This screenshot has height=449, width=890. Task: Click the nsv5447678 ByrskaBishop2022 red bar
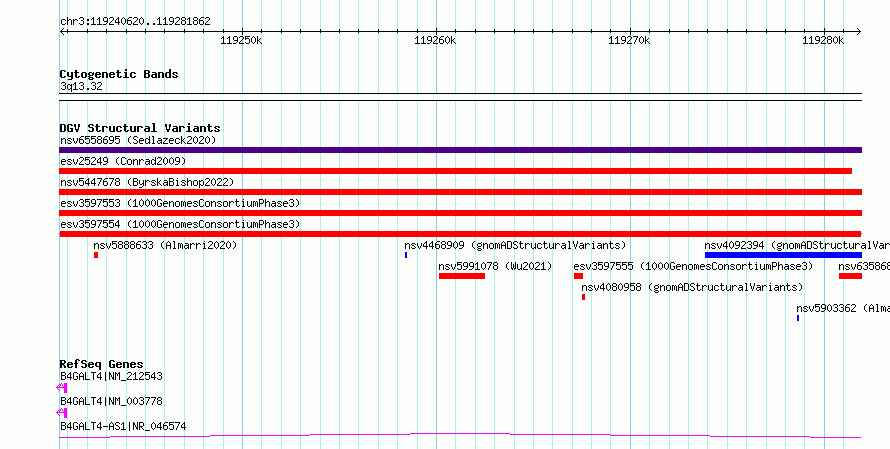click(460, 192)
